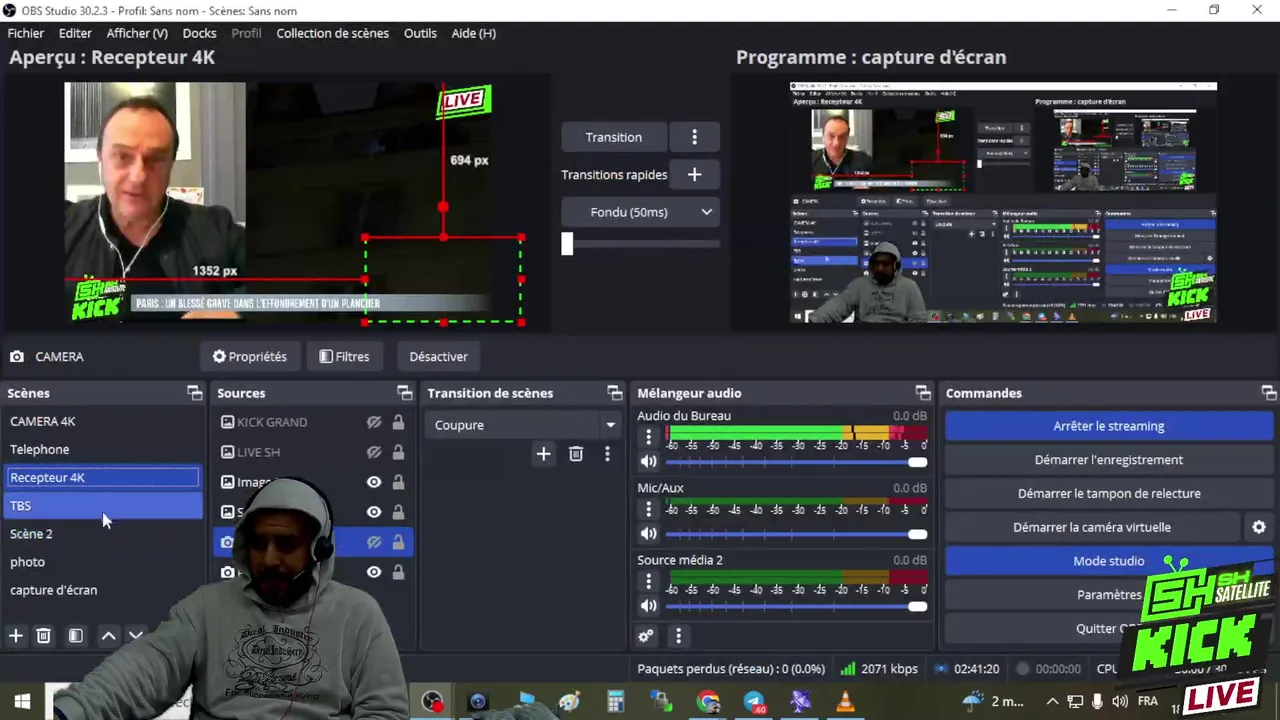
Task: Add a new scene with the plus icon
Action: point(16,636)
